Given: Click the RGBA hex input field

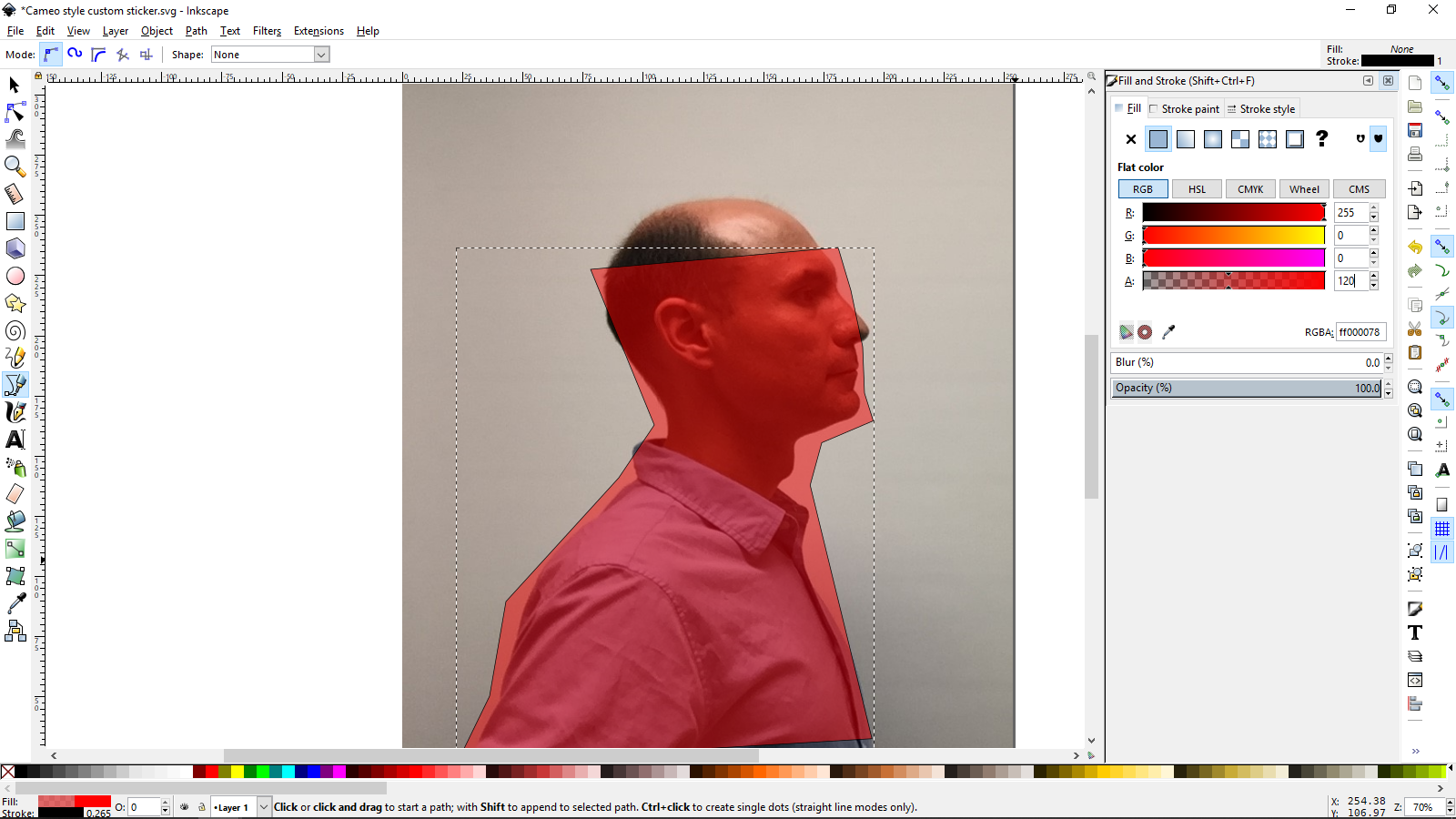Looking at the screenshot, I should click(1360, 332).
